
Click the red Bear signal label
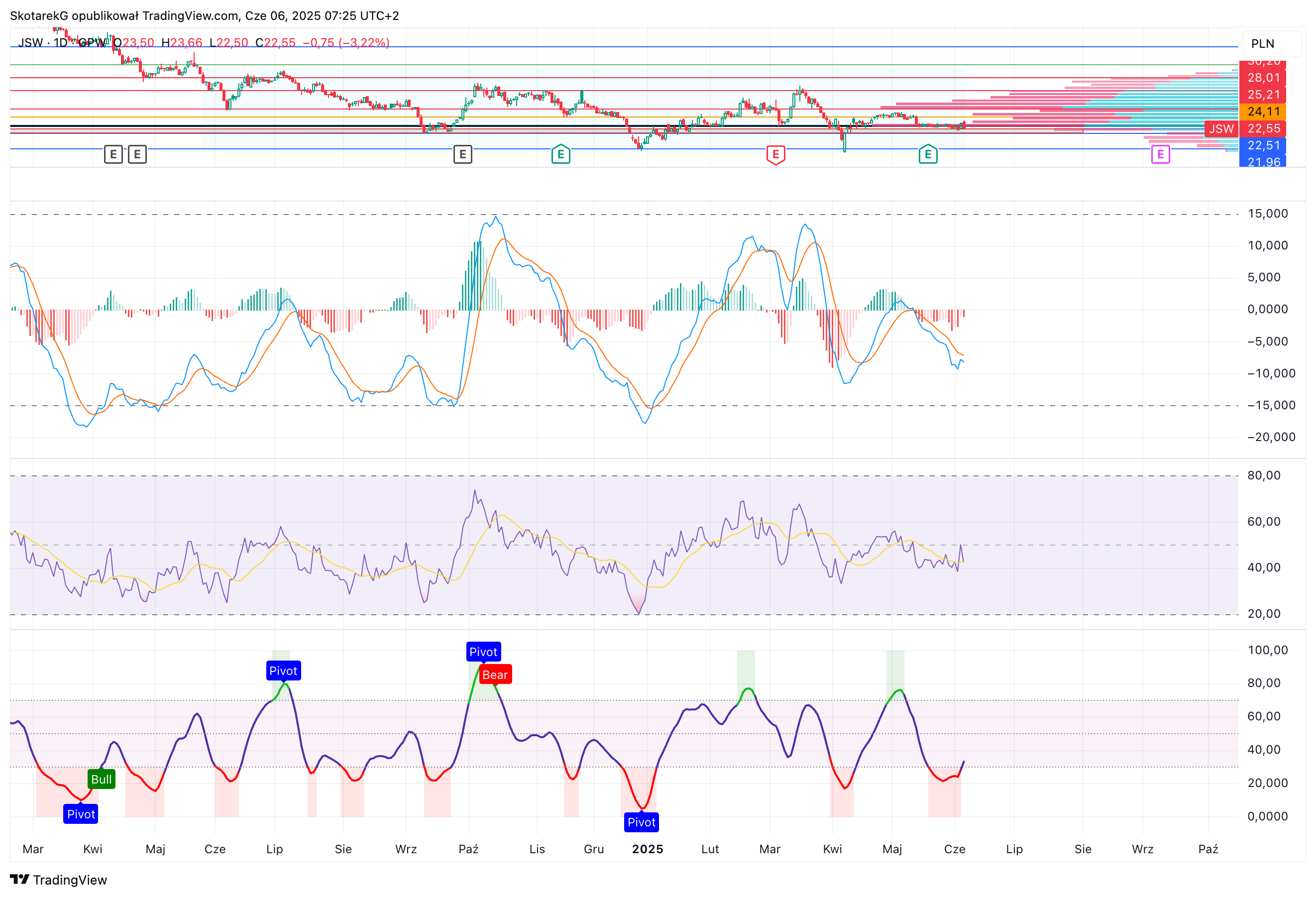pyautogui.click(x=495, y=674)
